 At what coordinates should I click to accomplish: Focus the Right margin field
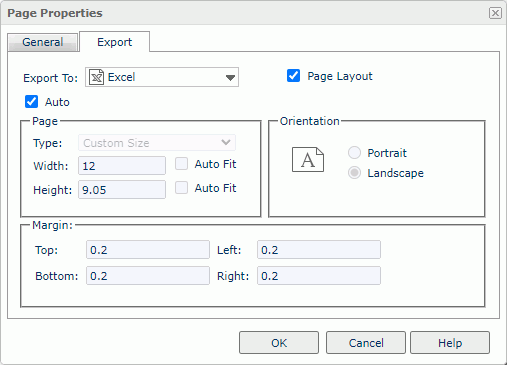point(319,276)
